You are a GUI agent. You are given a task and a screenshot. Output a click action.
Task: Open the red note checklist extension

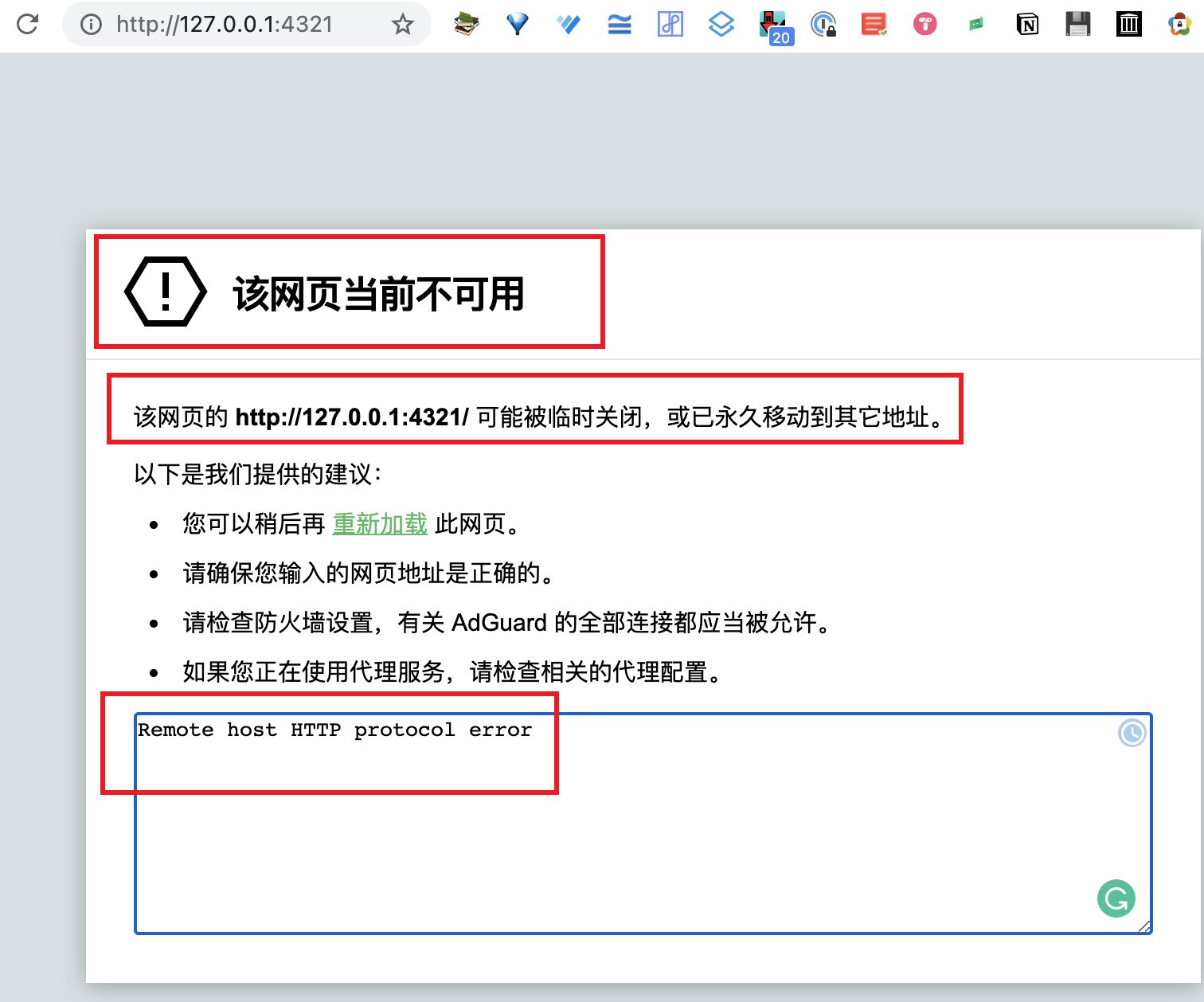coord(874,25)
